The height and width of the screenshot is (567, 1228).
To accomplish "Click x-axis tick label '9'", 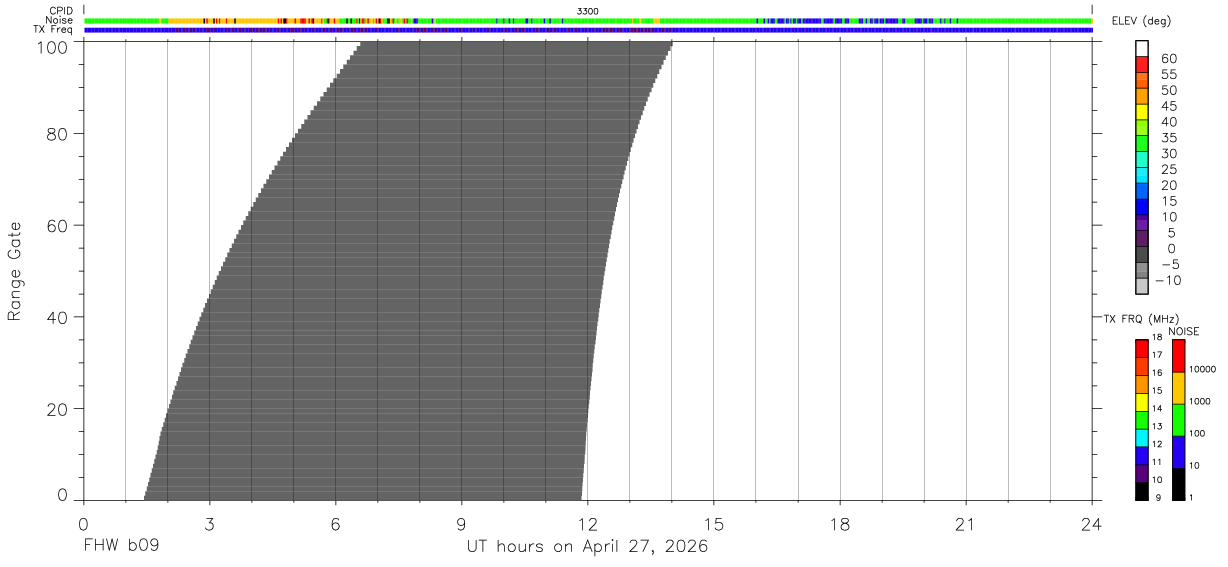I will tap(461, 525).
